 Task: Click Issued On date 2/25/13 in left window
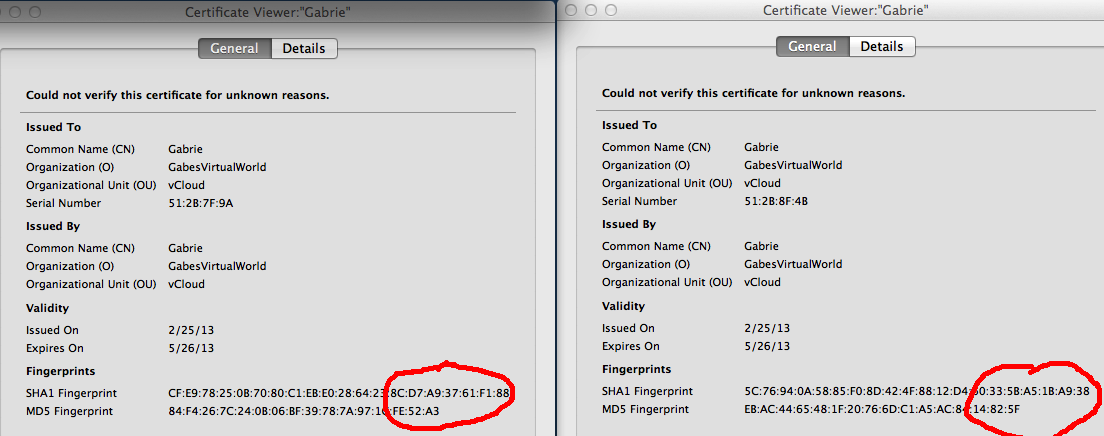pyautogui.click(x=191, y=330)
